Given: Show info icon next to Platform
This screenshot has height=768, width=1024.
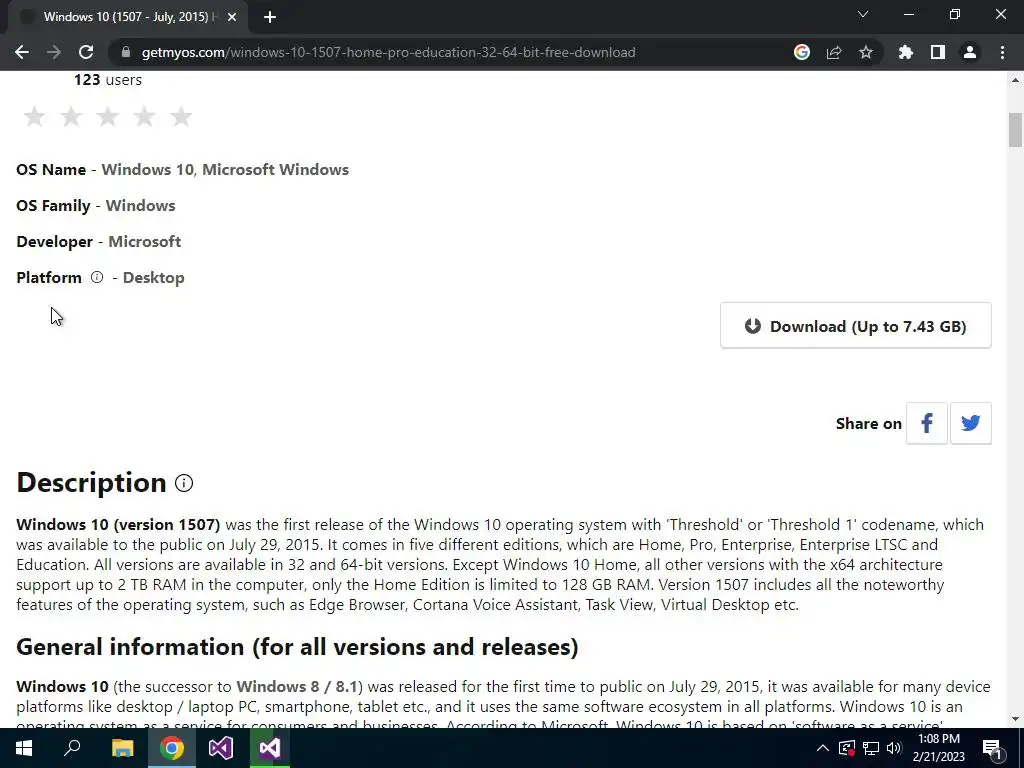Looking at the screenshot, I should coord(97,277).
